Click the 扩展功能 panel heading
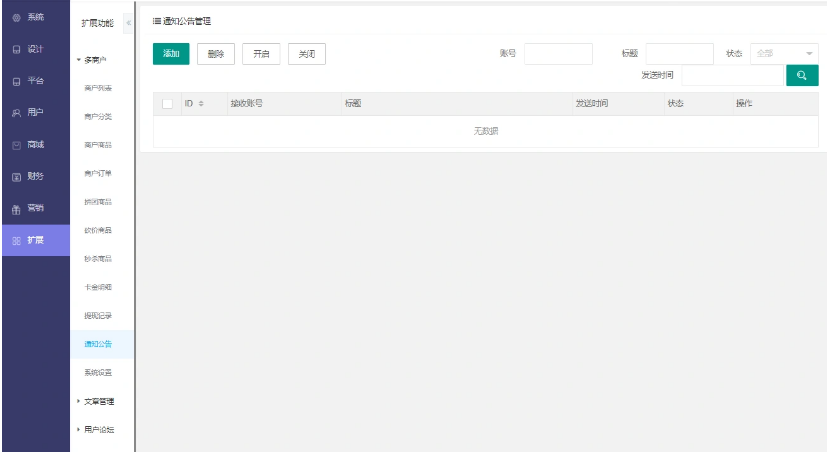Viewport: 827px width, 452px height. (98, 23)
